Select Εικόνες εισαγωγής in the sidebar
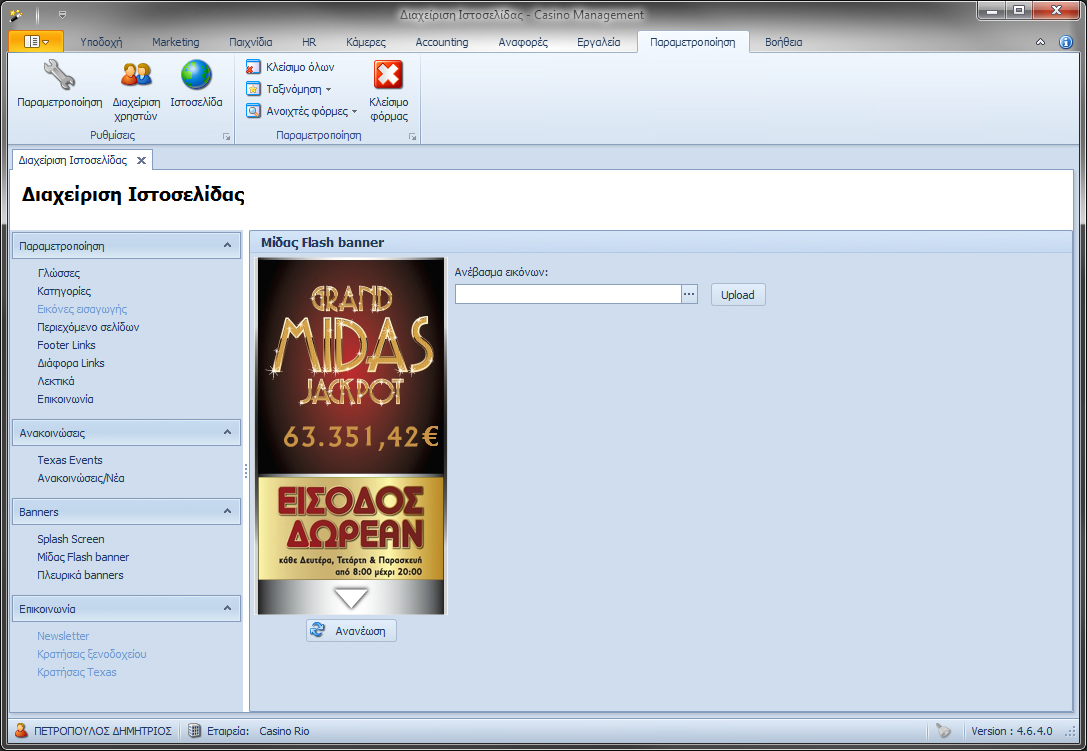1087x751 pixels. [82, 309]
